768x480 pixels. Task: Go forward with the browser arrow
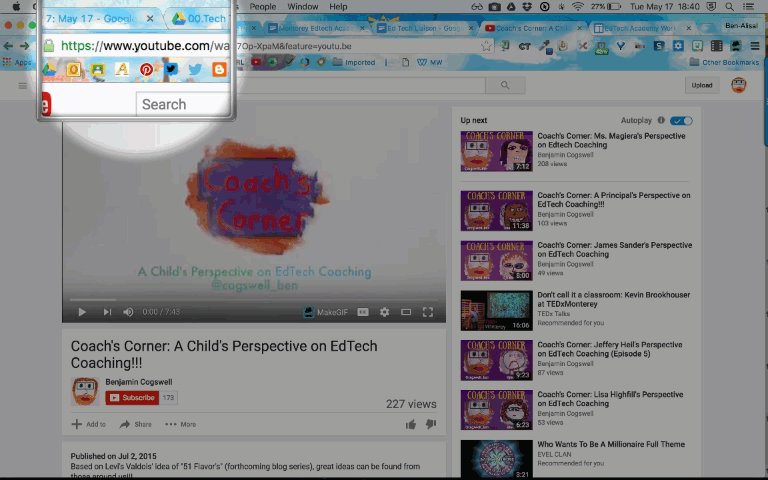(24, 46)
